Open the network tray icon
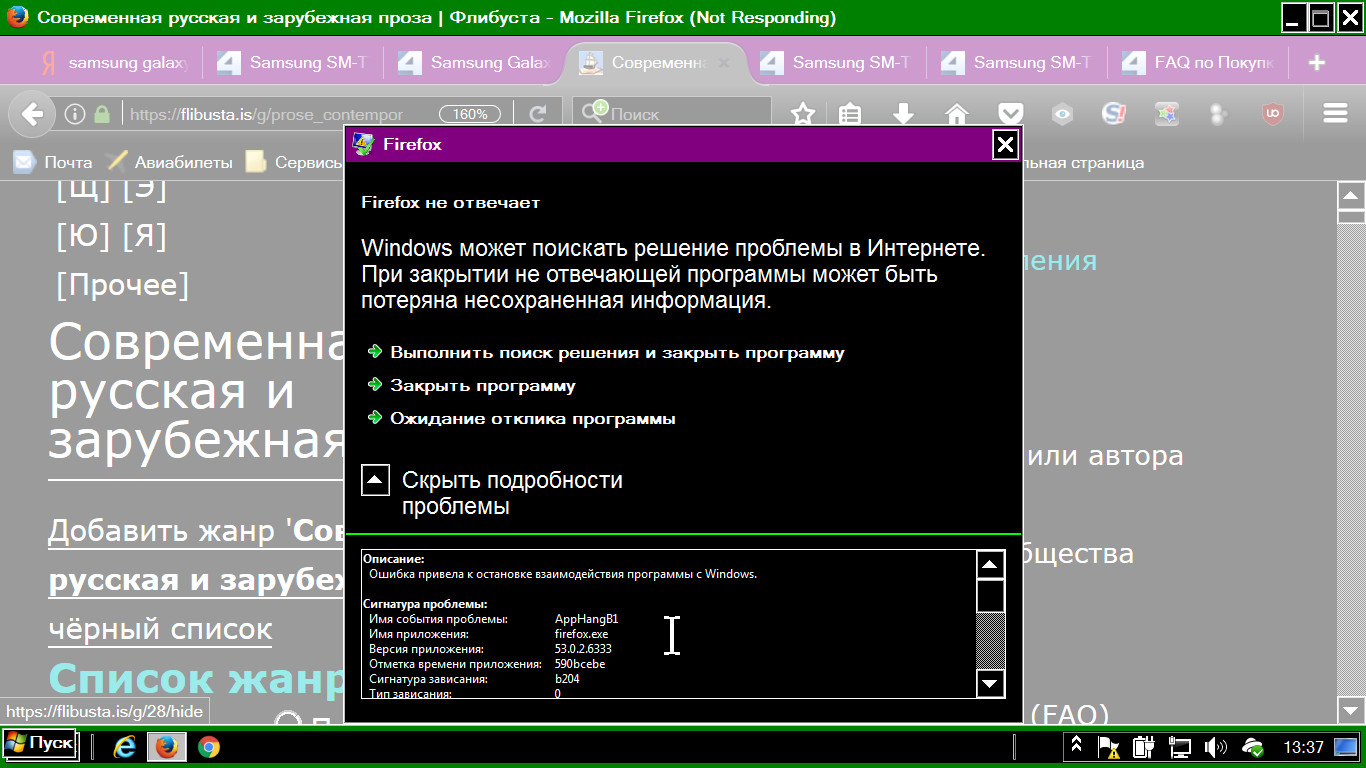 [1180, 746]
